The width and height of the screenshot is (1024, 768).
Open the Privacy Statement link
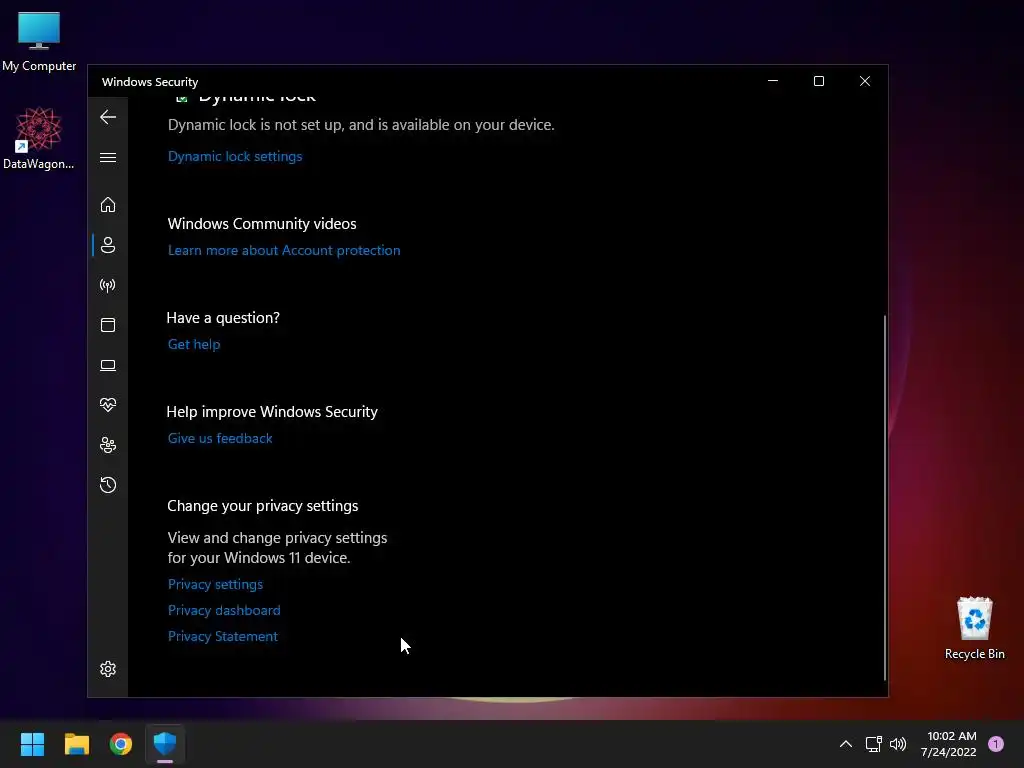(x=223, y=636)
